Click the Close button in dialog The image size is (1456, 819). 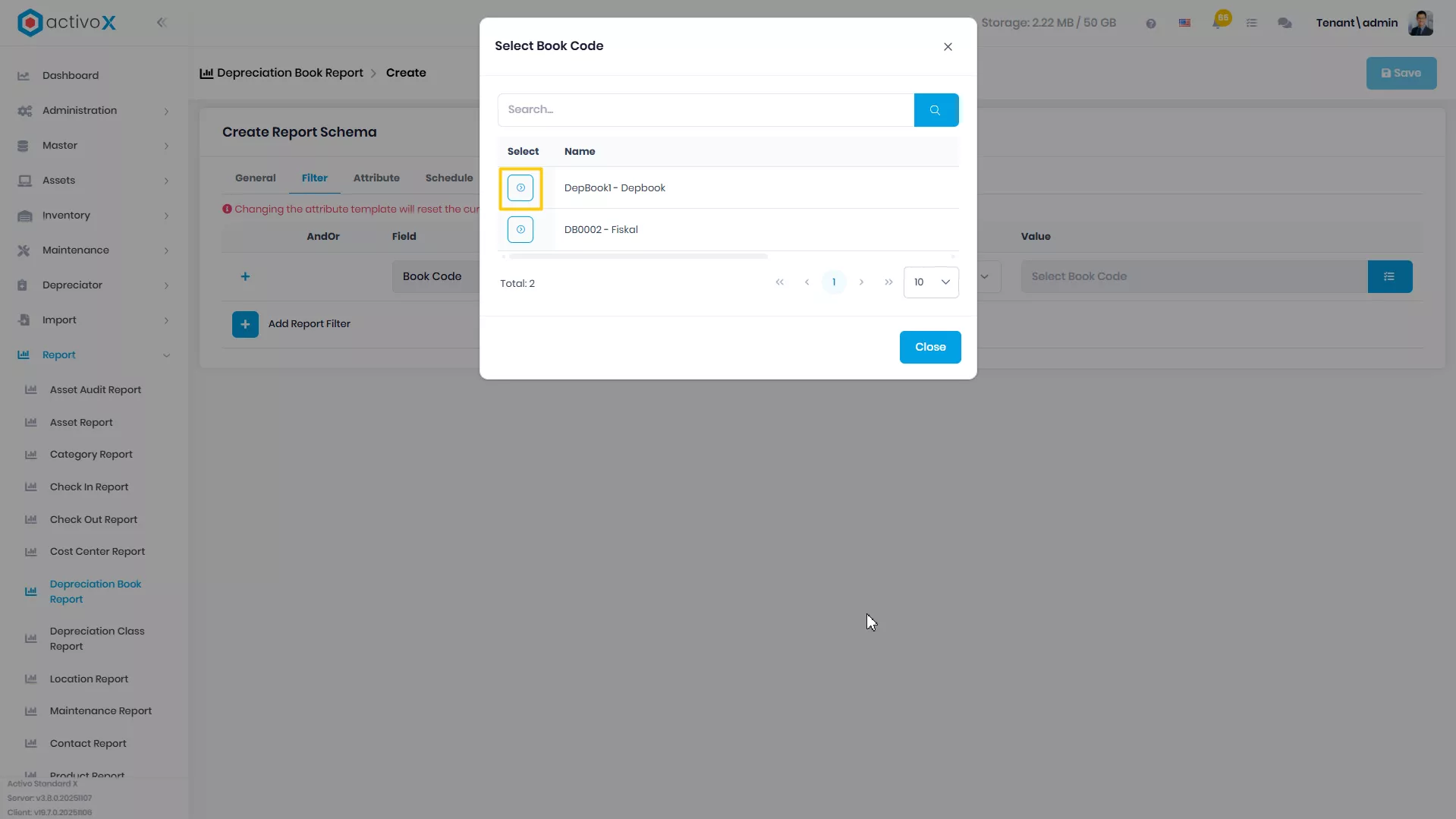pos(930,347)
